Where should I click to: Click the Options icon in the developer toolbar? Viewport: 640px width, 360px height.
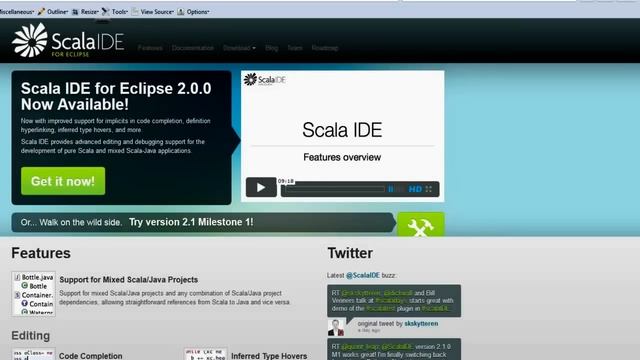point(181,12)
